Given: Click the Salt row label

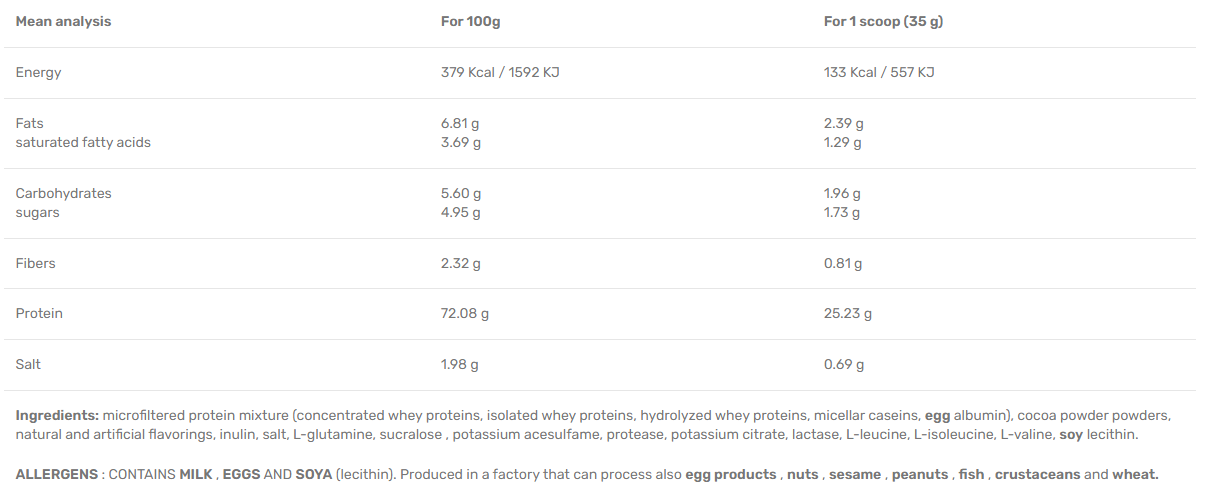Looking at the screenshot, I should click(x=28, y=365).
